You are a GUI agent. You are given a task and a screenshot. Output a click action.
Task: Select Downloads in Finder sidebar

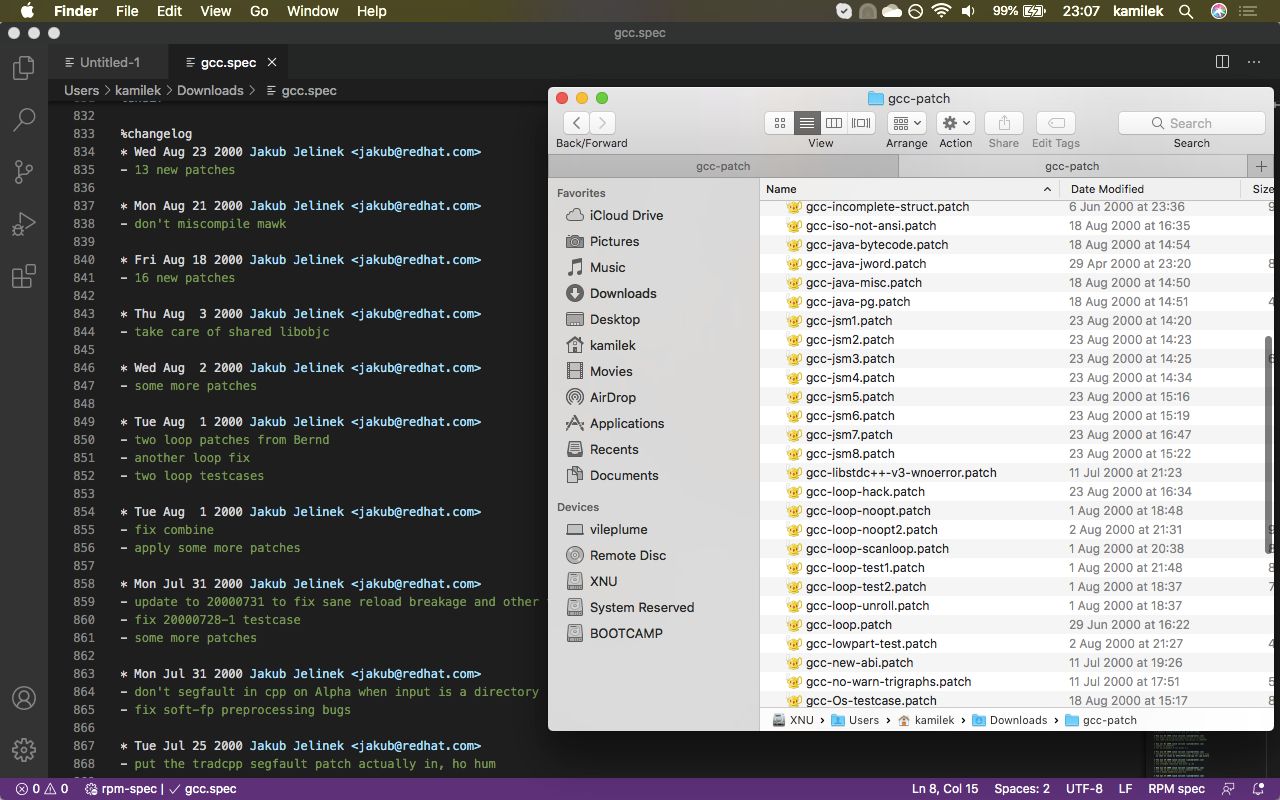[622, 293]
